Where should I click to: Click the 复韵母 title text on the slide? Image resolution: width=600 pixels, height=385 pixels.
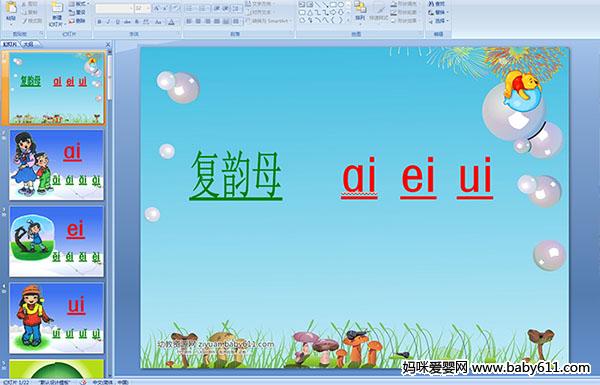click(x=236, y=175)
